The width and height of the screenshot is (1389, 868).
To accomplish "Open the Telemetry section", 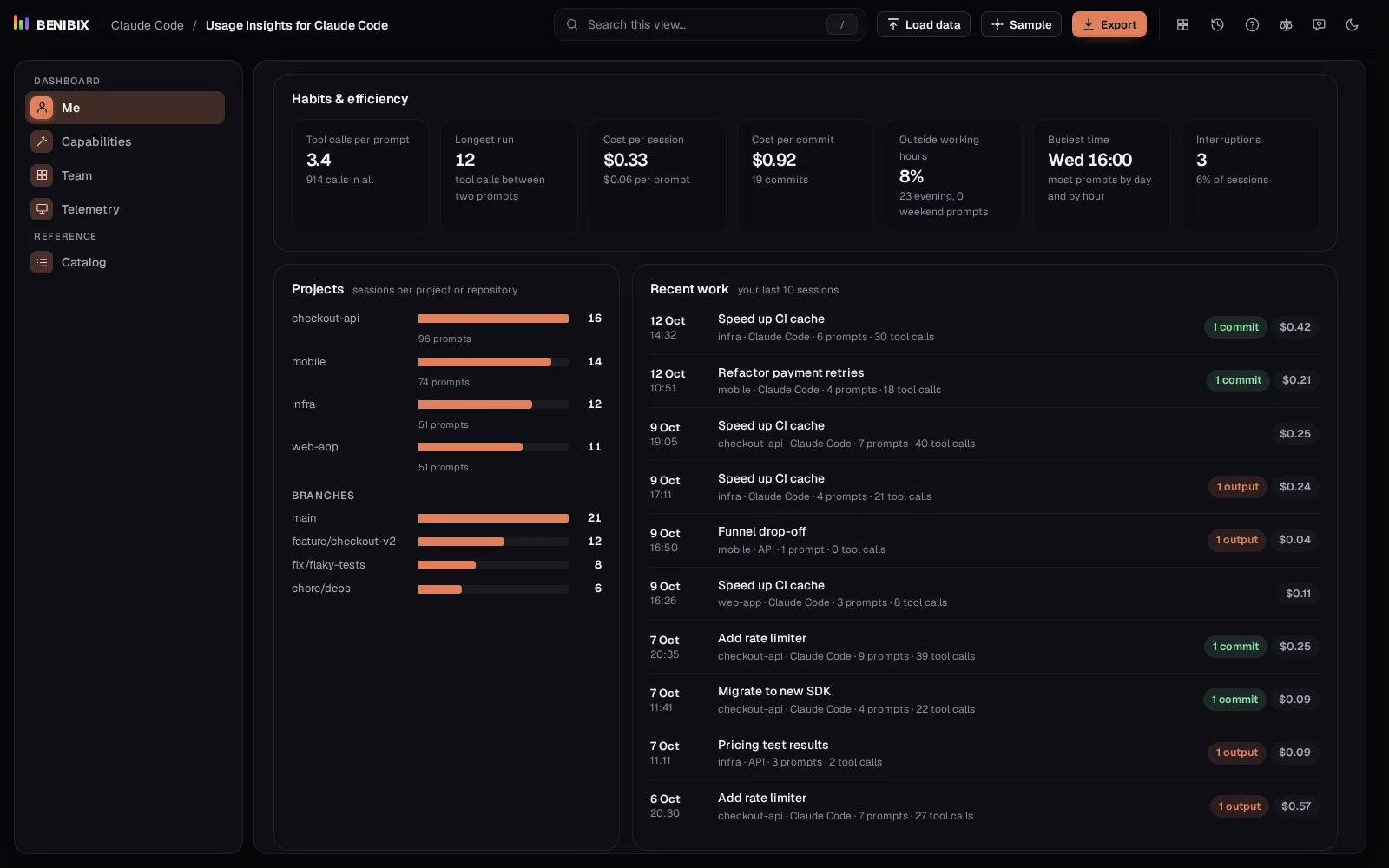I will point(125,209).
